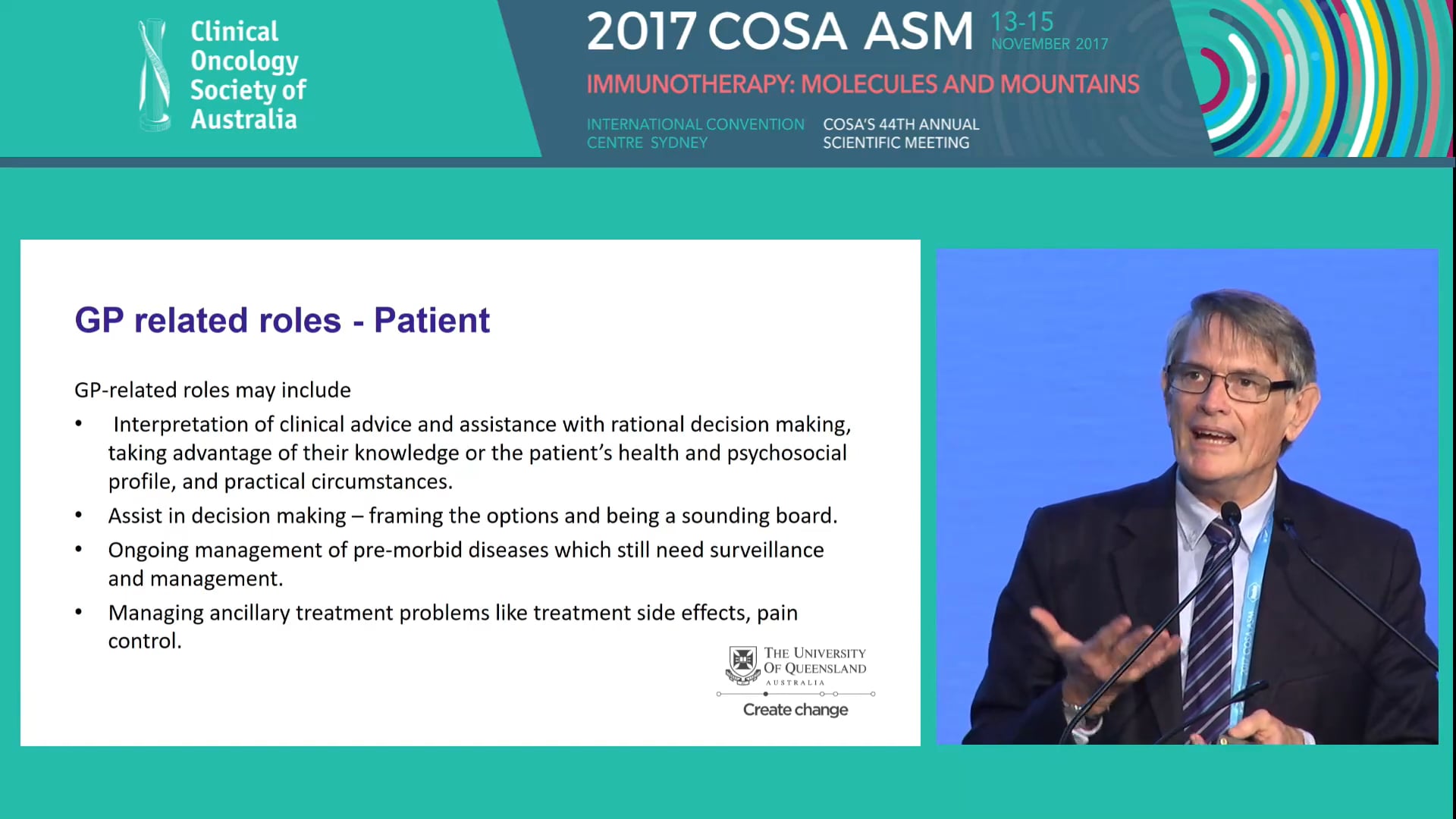
Task: Click the 'Create change' tagline
Action: [795, 710]
